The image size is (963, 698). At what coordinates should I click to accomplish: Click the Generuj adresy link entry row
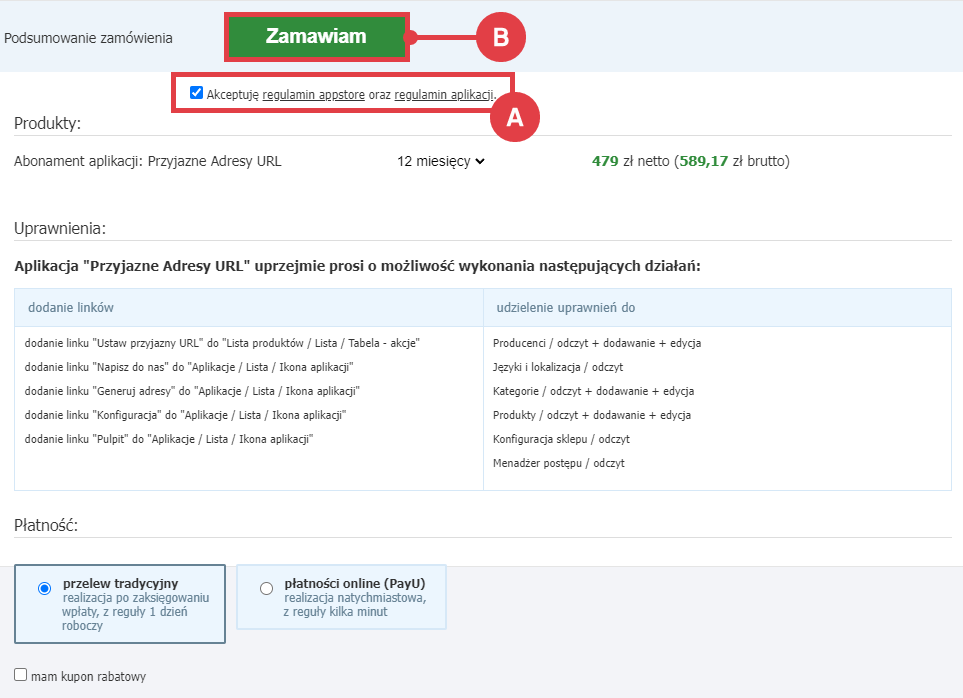tap(191, 391)
